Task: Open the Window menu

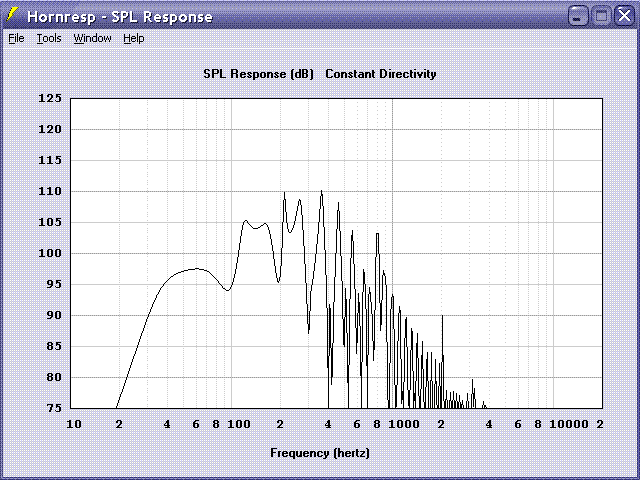Action: pyautogui.click(x=92, y=38)
